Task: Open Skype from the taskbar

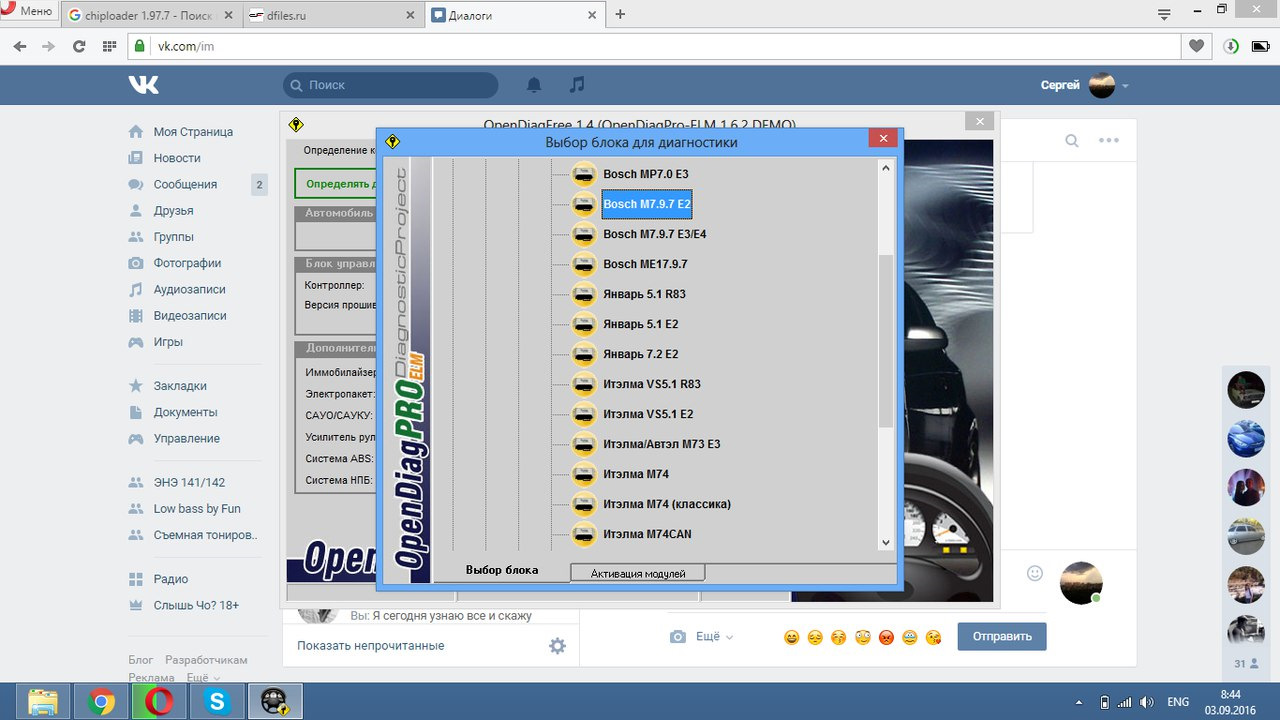Action: pyautogui.click(x=216, y=701)
